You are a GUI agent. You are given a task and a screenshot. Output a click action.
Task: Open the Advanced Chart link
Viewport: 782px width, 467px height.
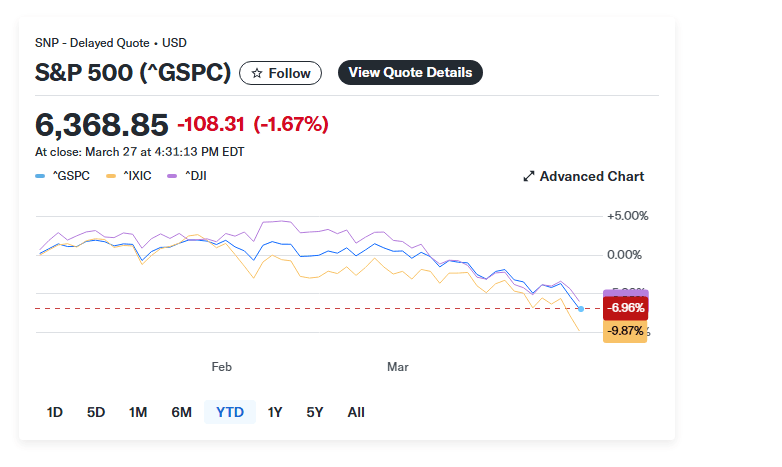(x=591, y=176)
